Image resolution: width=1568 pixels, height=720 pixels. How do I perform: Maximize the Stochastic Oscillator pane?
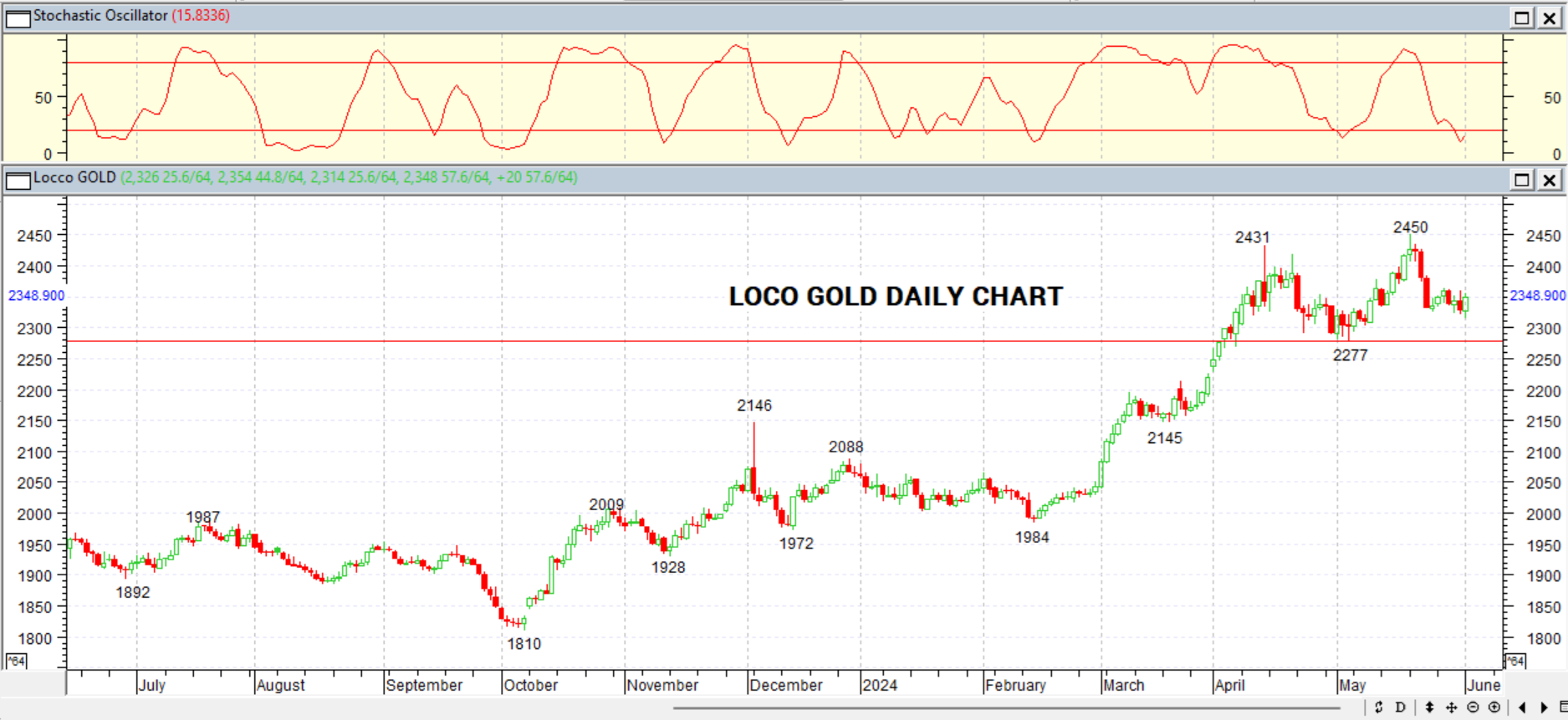tap(1522, 18)
